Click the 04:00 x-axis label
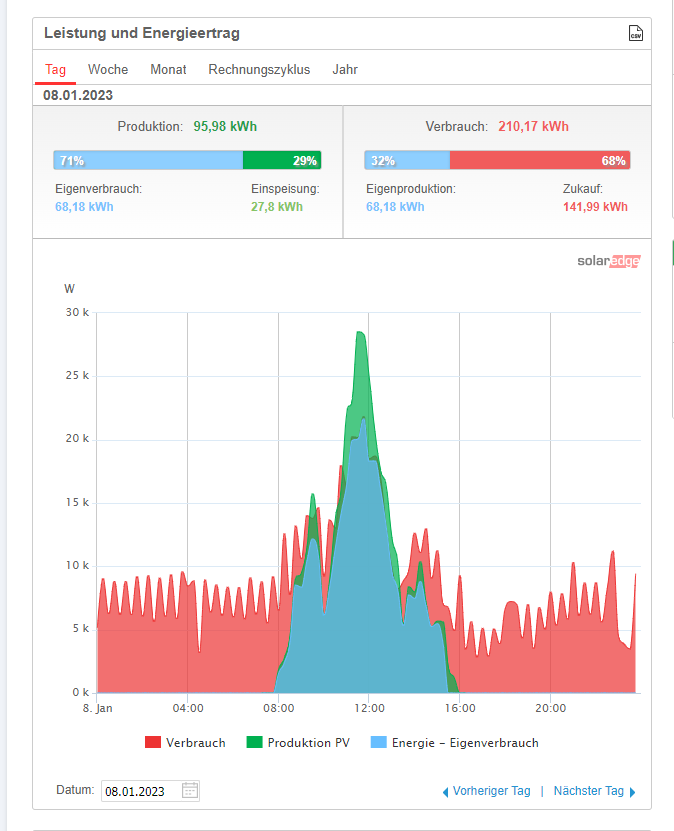Image resolution: width=674 pixels, height=831 pixels. 188,708
